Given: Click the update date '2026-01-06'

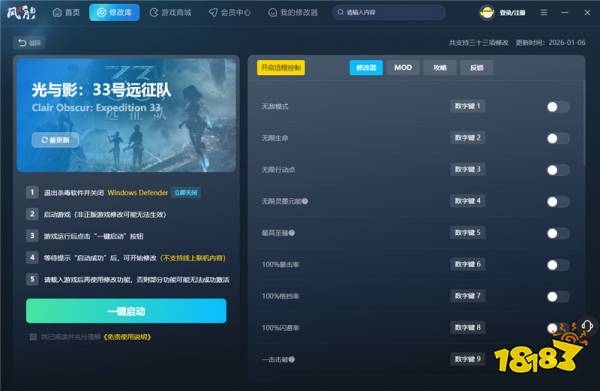Looking at the screenshot, I should click(x=567, y=42).
